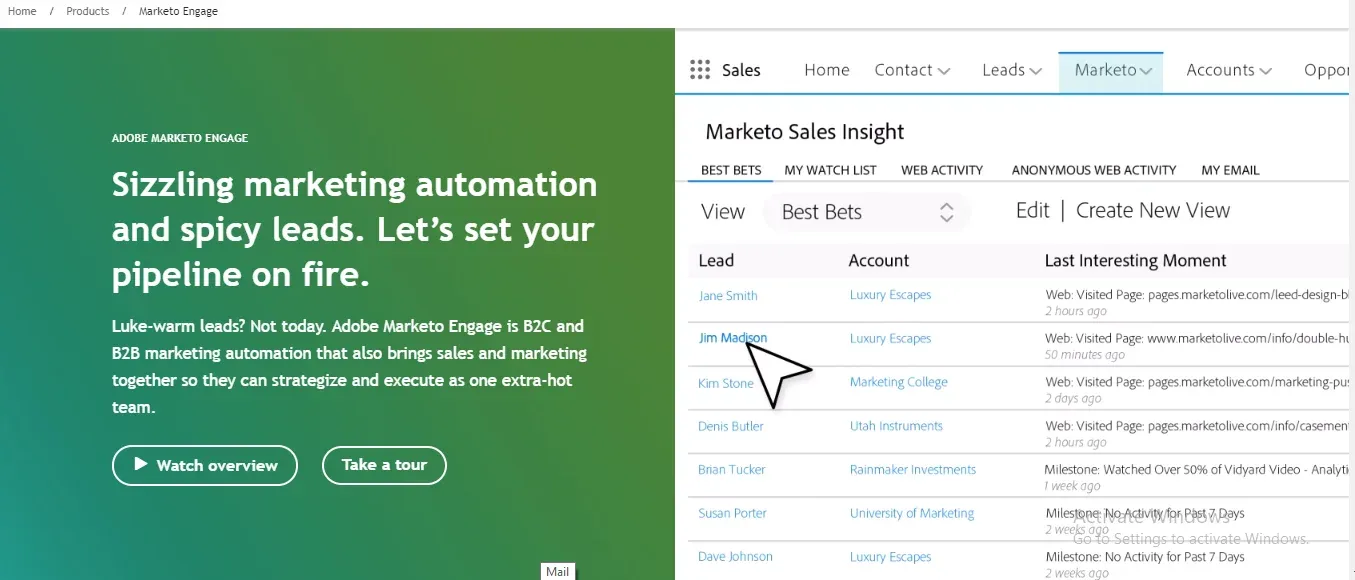This screenshot has height=580, width=1355.
Task: Switch to ANONYMOUS WEB ACTIVITY tab
Action: (x=1094, y=170)
